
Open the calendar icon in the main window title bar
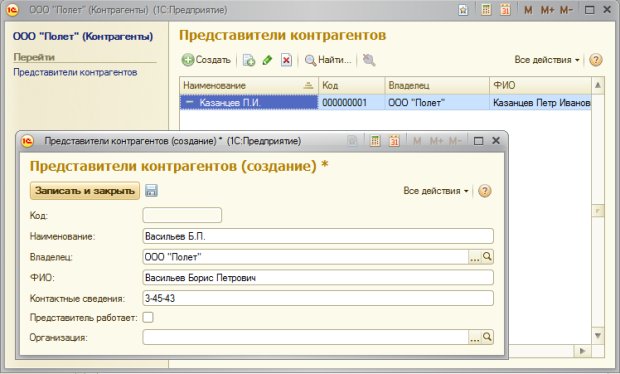[x=505, y=10]
